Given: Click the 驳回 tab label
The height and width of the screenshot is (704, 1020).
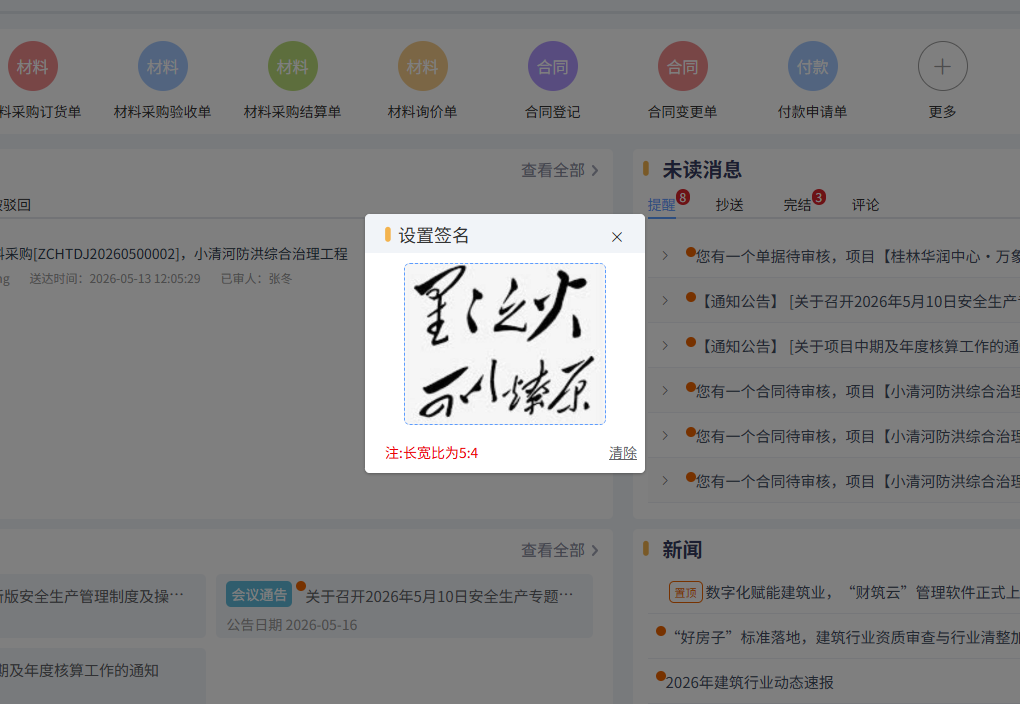Looking at the screenshot, I should pos(15,205).
